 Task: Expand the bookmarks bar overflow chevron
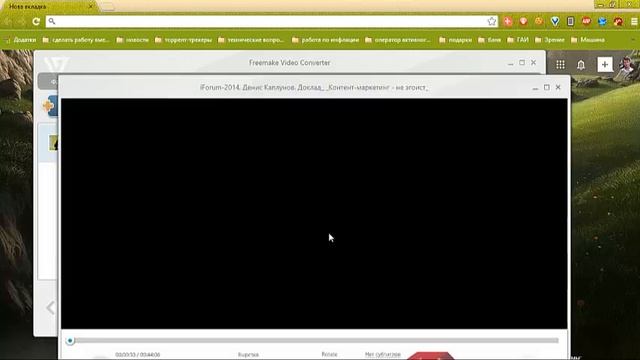click(633, 40)
